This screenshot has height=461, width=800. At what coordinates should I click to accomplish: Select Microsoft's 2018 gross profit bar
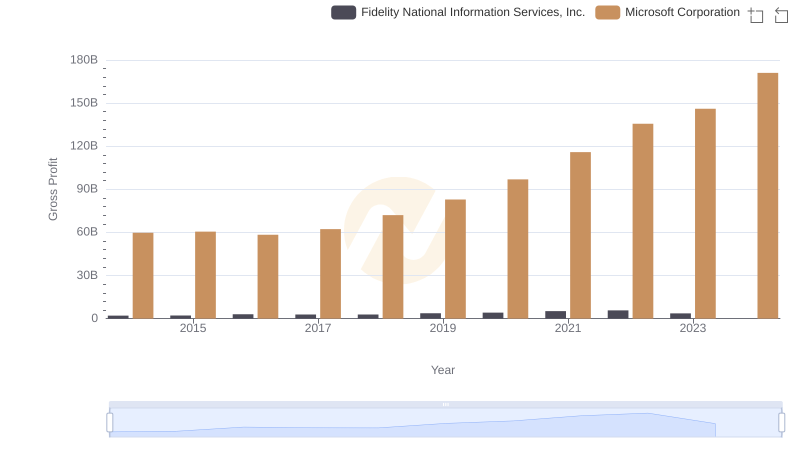393,267
